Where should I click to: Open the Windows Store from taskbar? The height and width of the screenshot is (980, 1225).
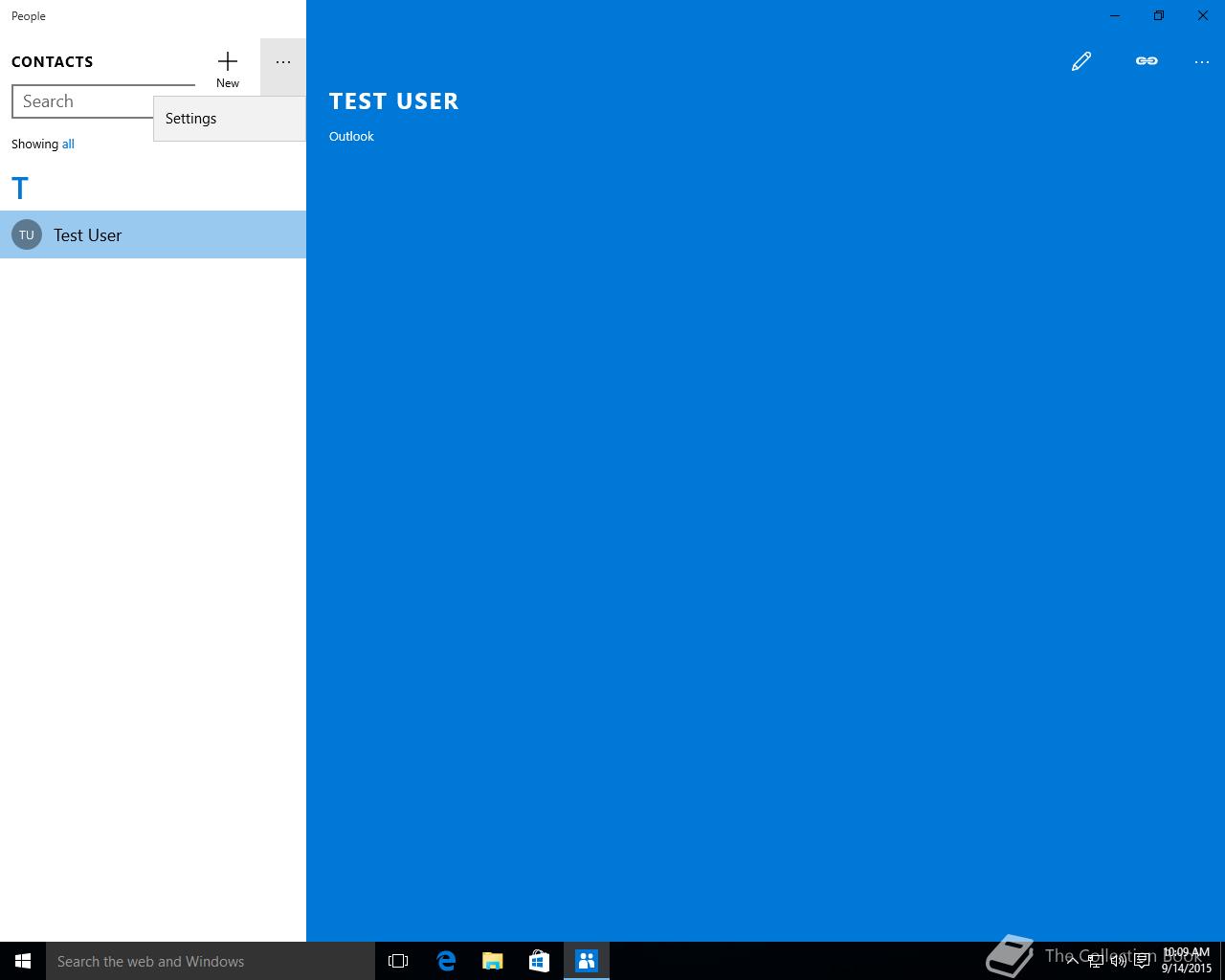[x=540, y=961]
